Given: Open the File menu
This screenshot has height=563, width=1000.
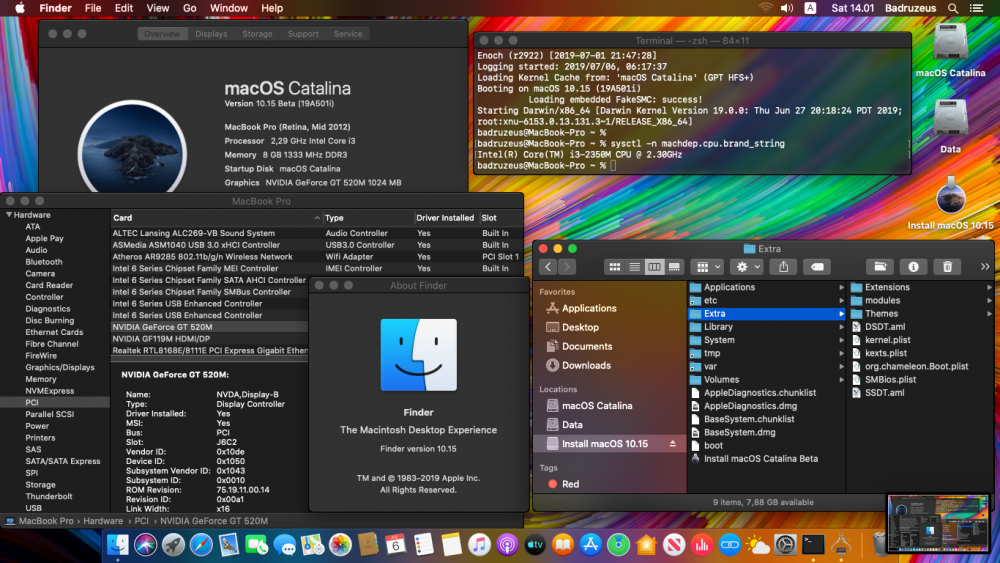Looking at the screenshot, I should point(93,8).
